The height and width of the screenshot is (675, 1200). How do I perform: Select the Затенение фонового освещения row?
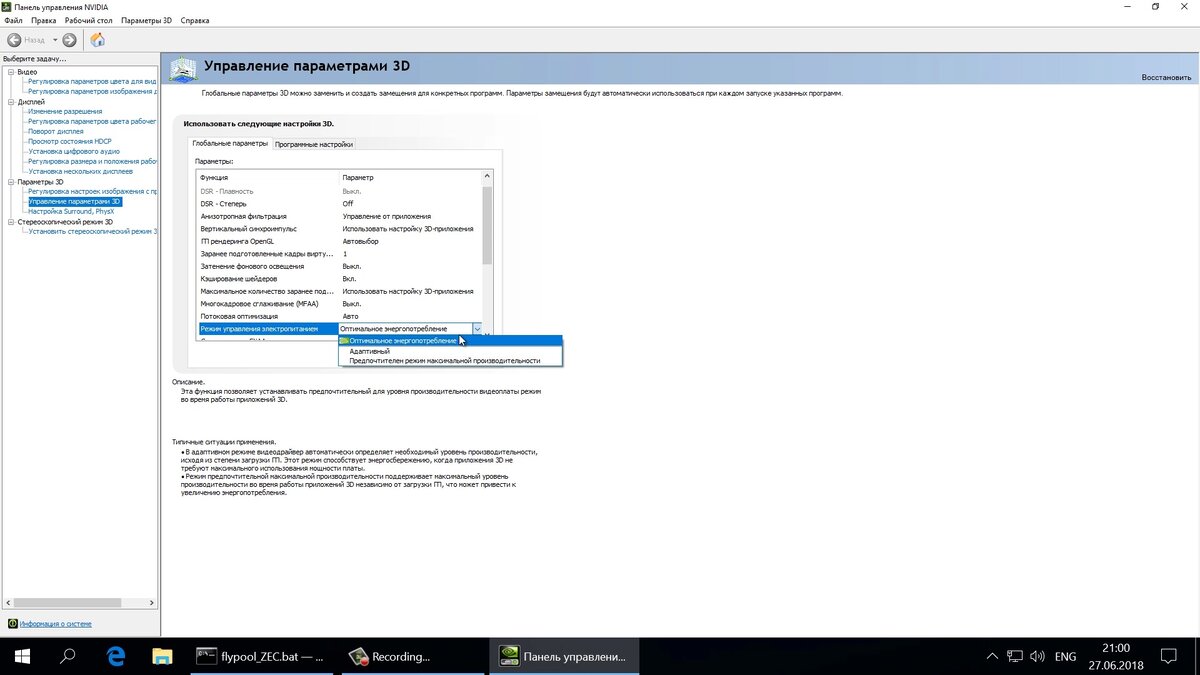click(x=339, y=266)
